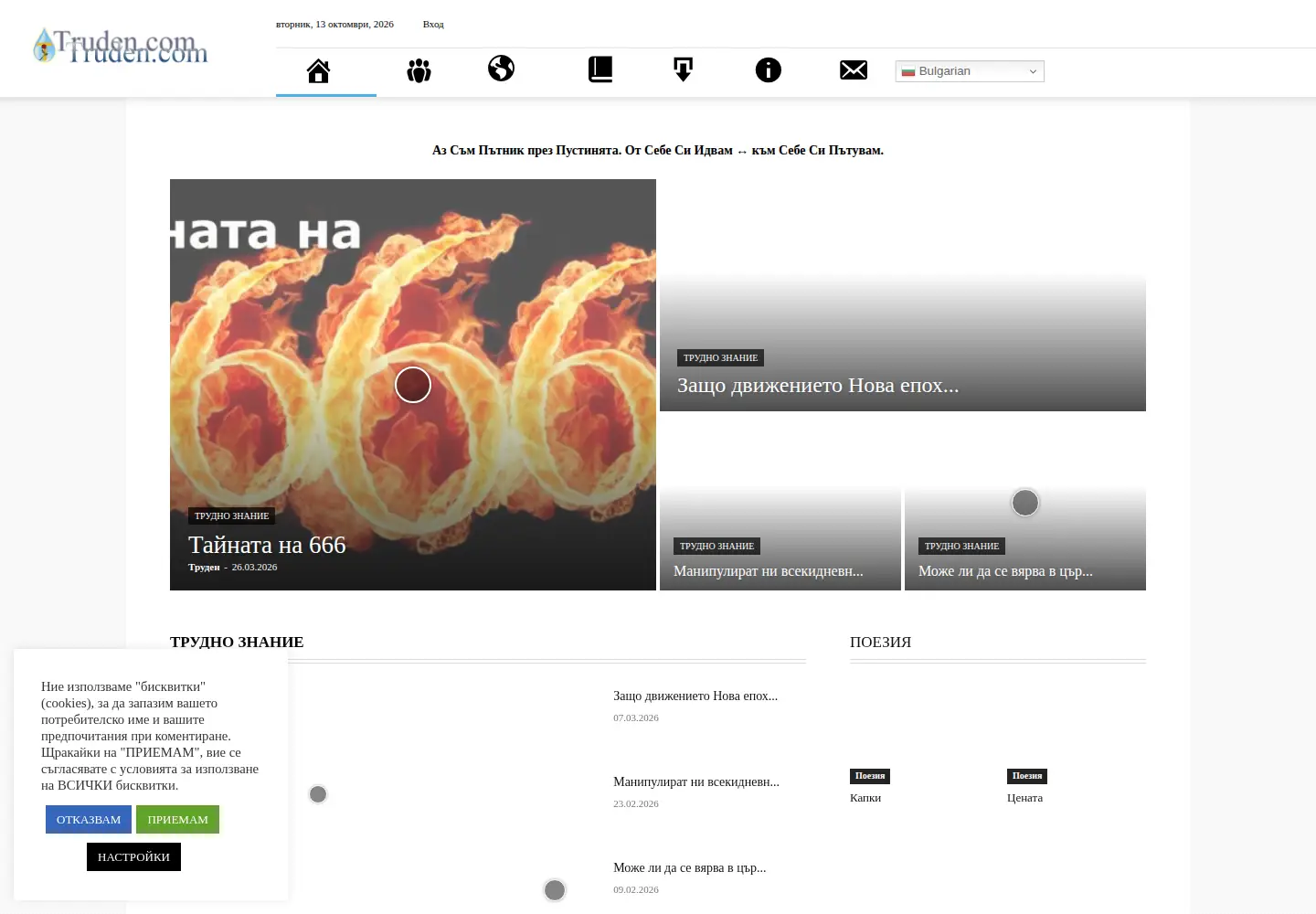The height and width of the screenshot is (914, 1316).
Task: Open the book icon menu
Action: tap(600, 69)
